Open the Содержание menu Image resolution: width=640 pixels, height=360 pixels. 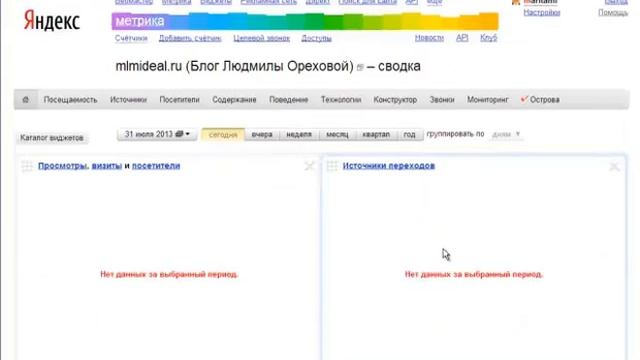[234, 100]
